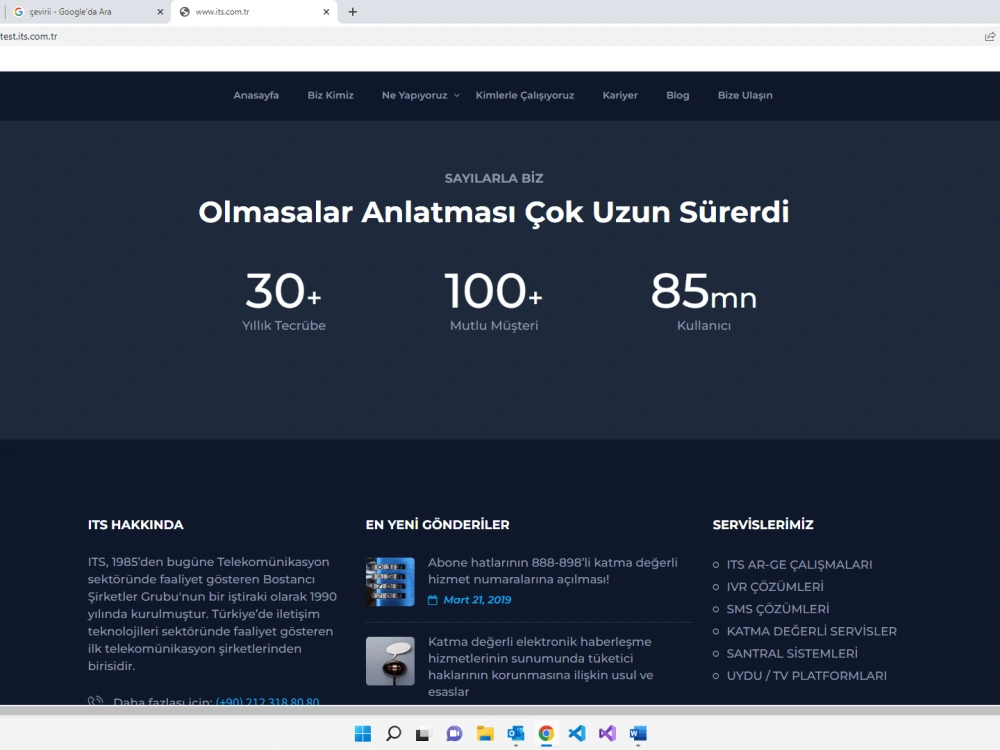Open Windows Start menu
The height and width of the screenshot is (750, 1000).
point(363,733)
